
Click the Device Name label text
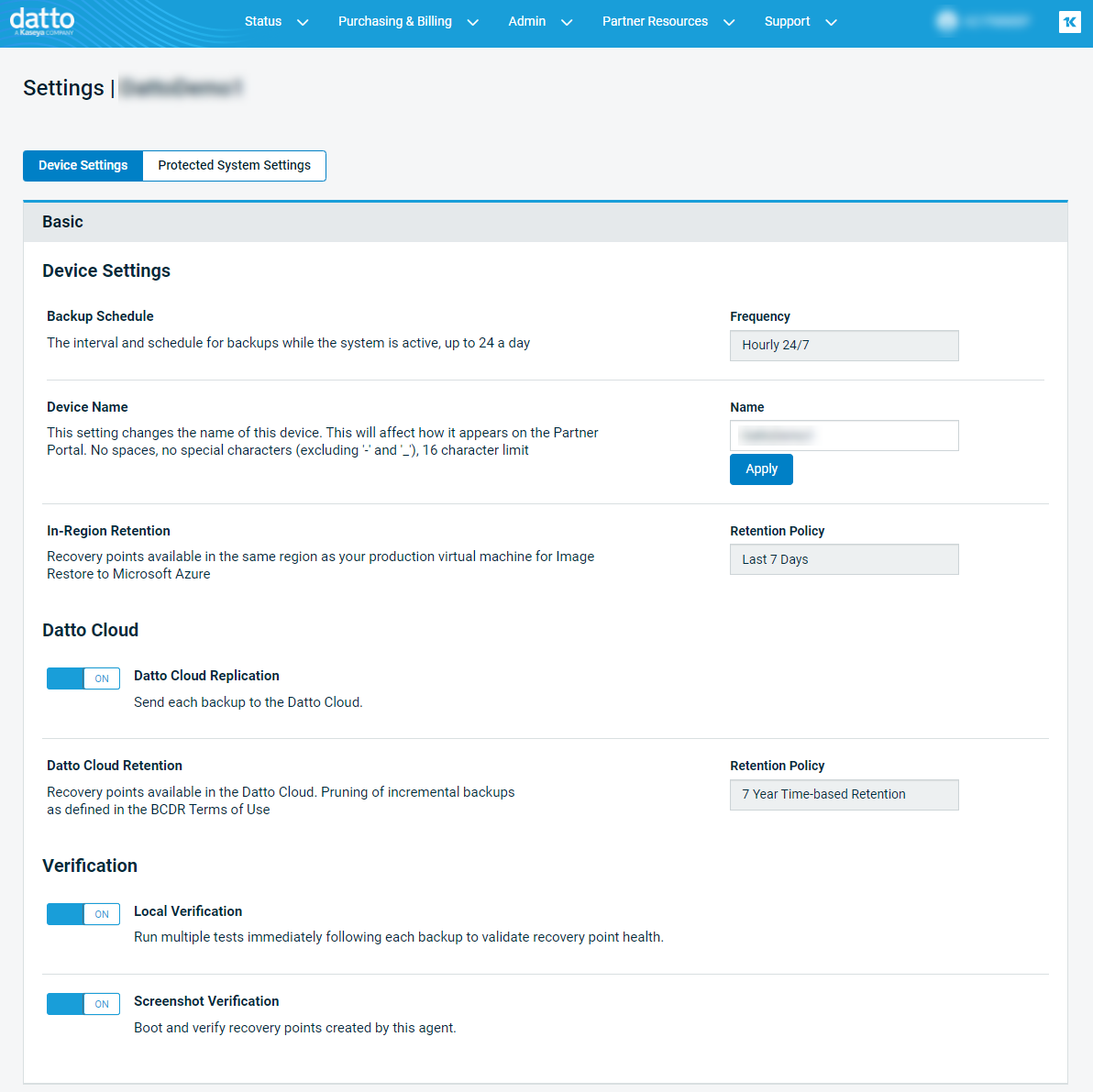(87, 407)
